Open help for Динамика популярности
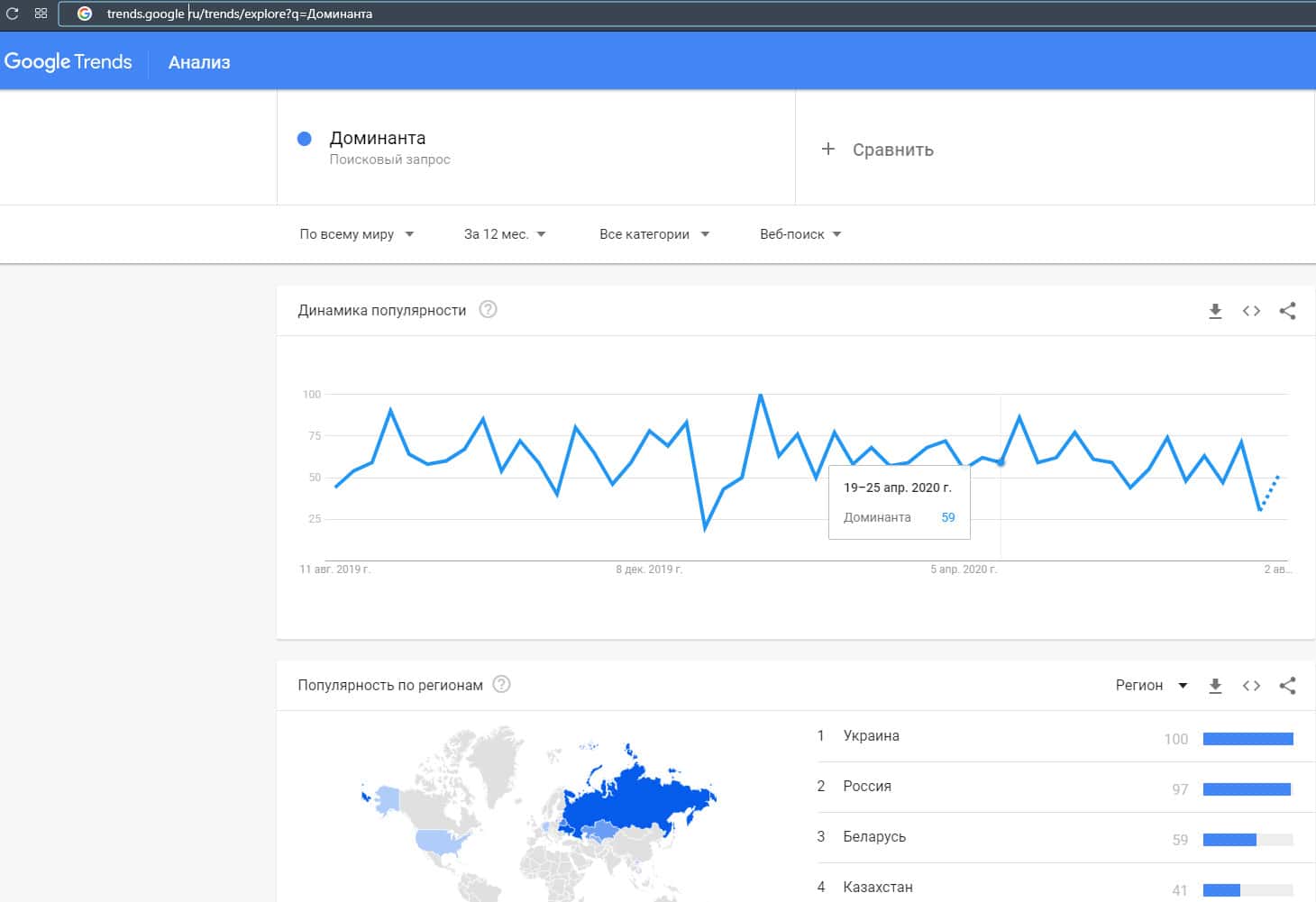This screenshot has width=1316, height=902. 488,310
